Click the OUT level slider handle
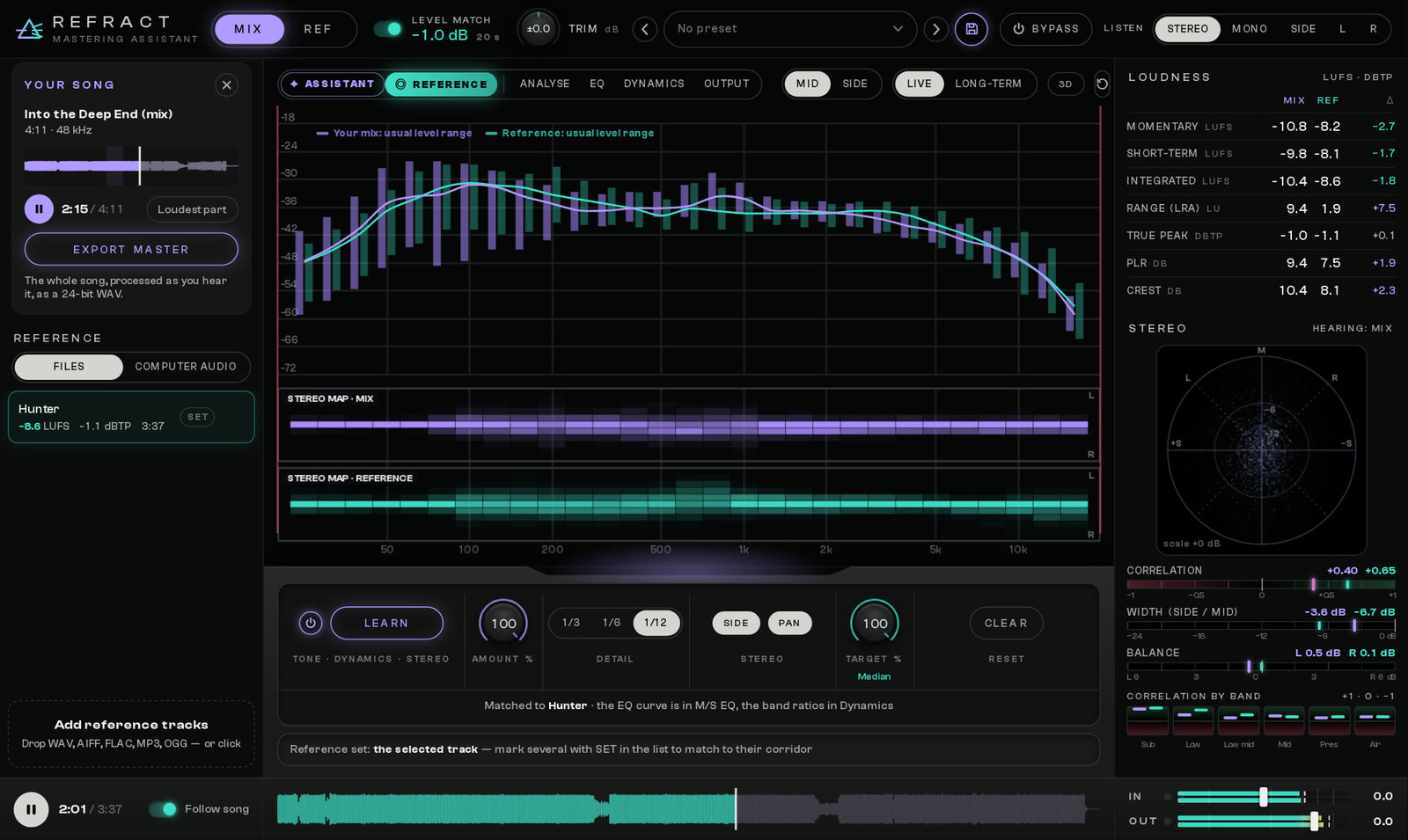Screen dimensions: 1408x840 coord(1315,822)
